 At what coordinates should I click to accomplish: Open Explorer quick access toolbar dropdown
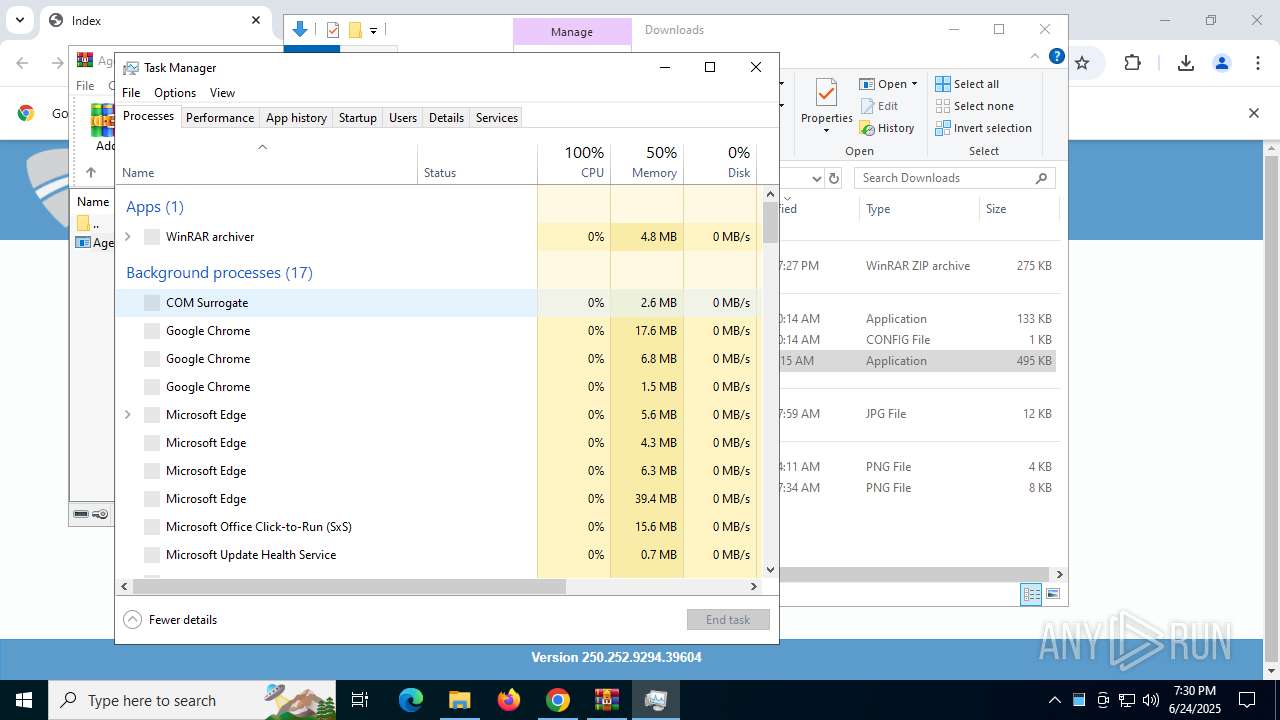click(x=373, y=31)
